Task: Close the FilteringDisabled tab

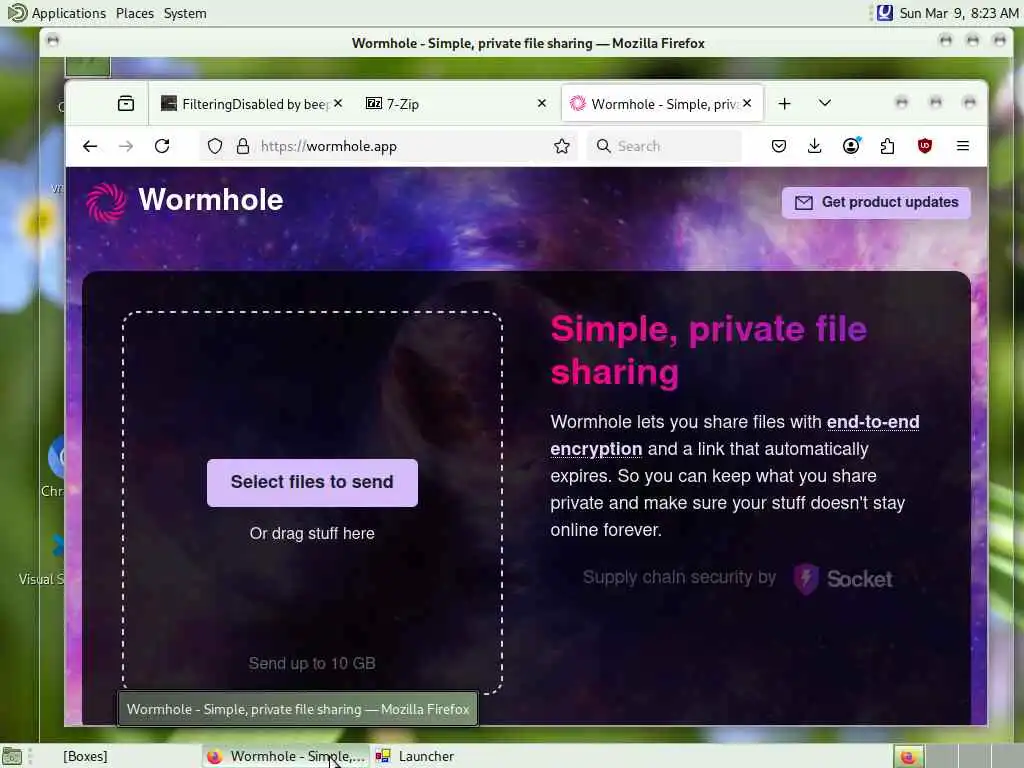Action: tap(338, 103)
